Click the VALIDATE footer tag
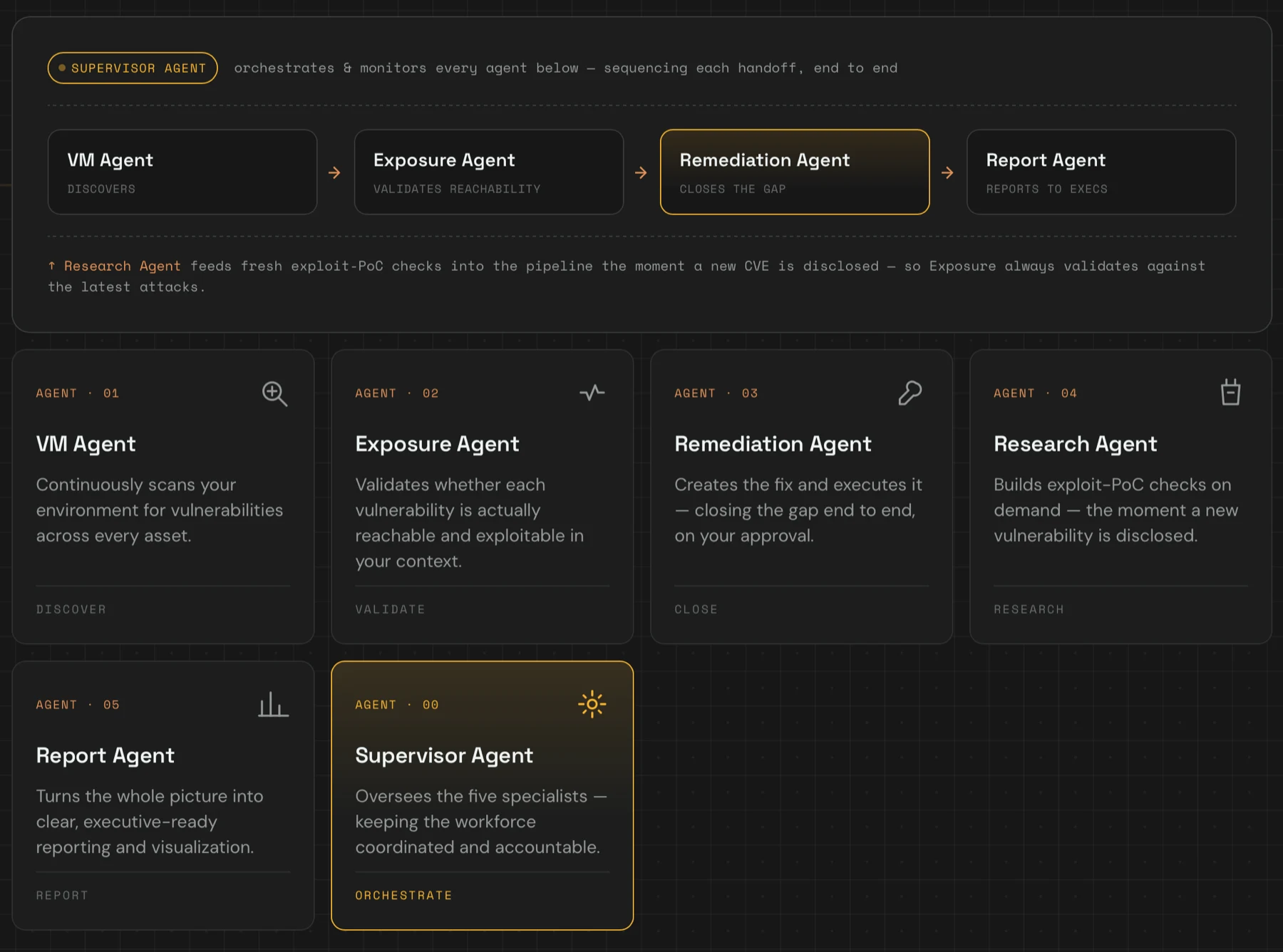Viewport: 1283px width, 952px height. pos(391,609)
